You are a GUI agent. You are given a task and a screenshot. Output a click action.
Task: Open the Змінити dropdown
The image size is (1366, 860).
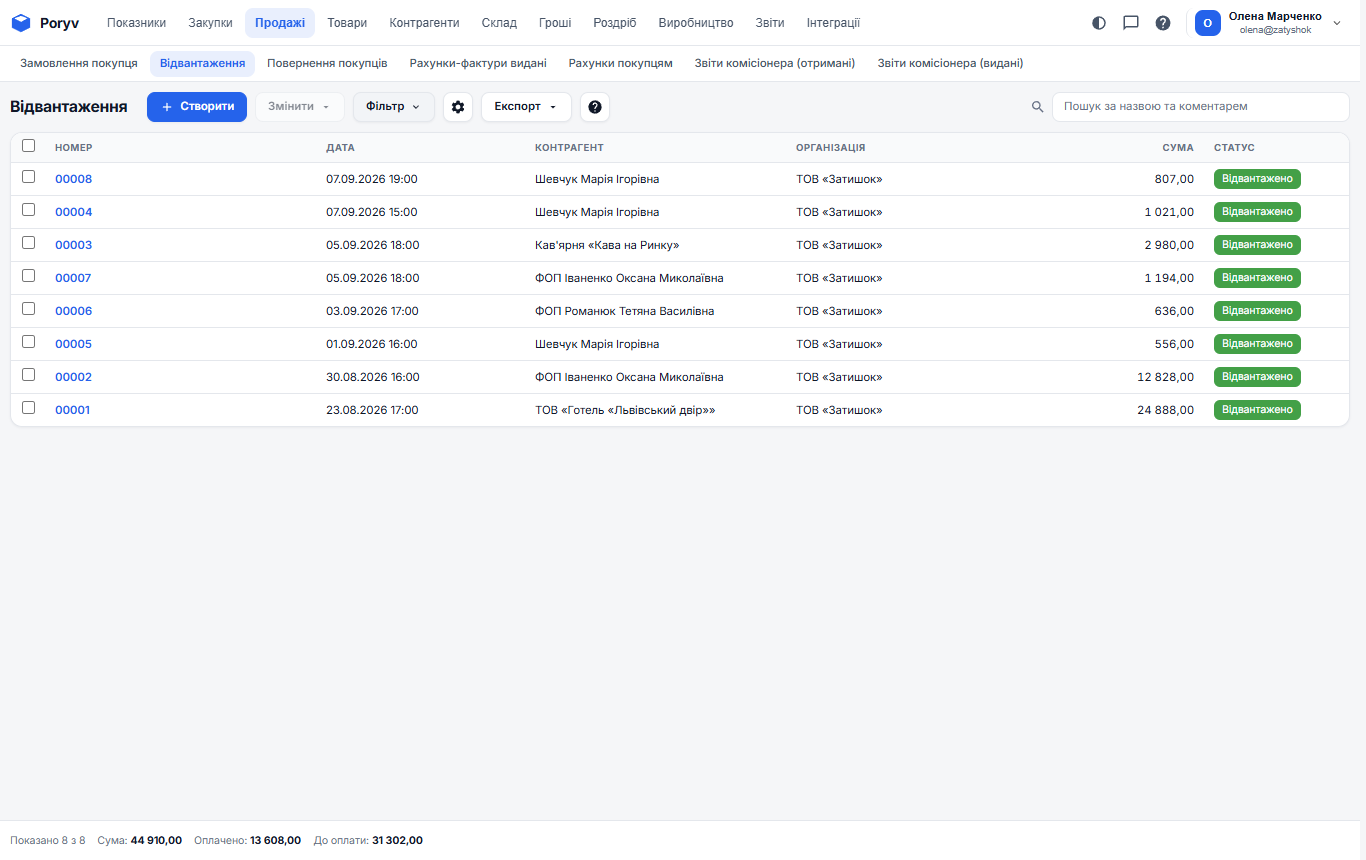(300, 107)
